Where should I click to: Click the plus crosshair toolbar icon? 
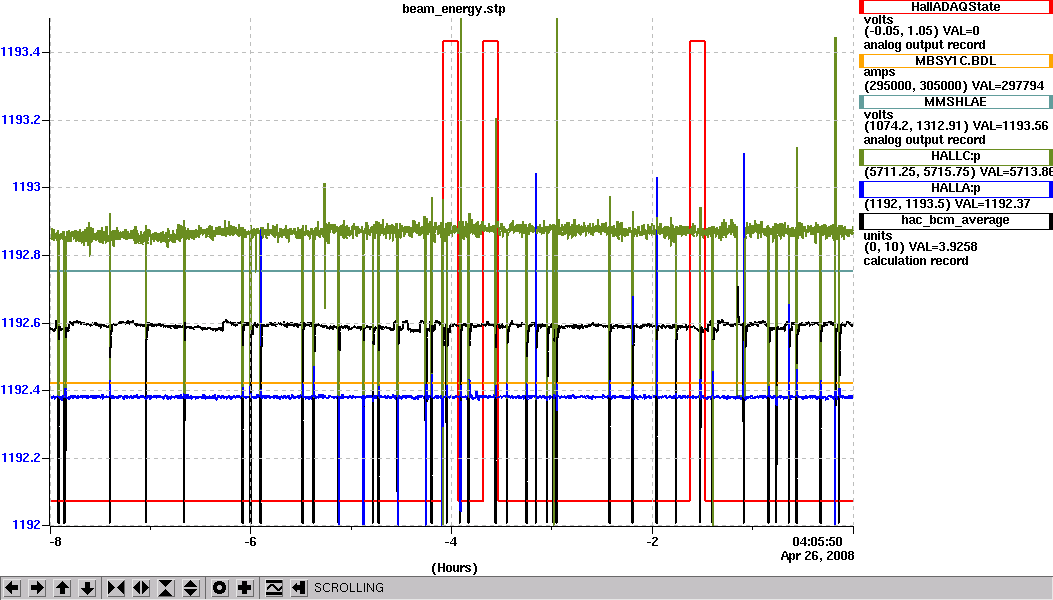pyautogui.click(x=244, y=588)
